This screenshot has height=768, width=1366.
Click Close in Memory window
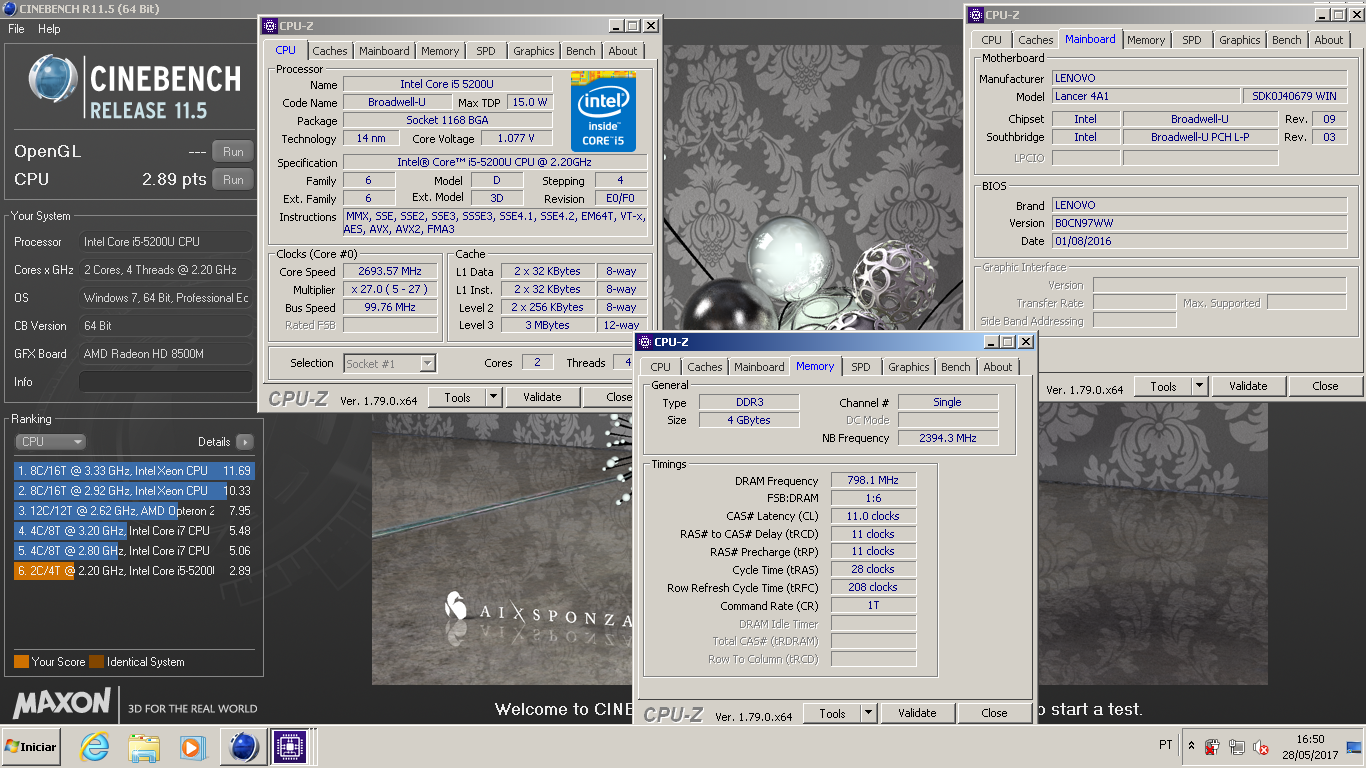tap(994, 713)
